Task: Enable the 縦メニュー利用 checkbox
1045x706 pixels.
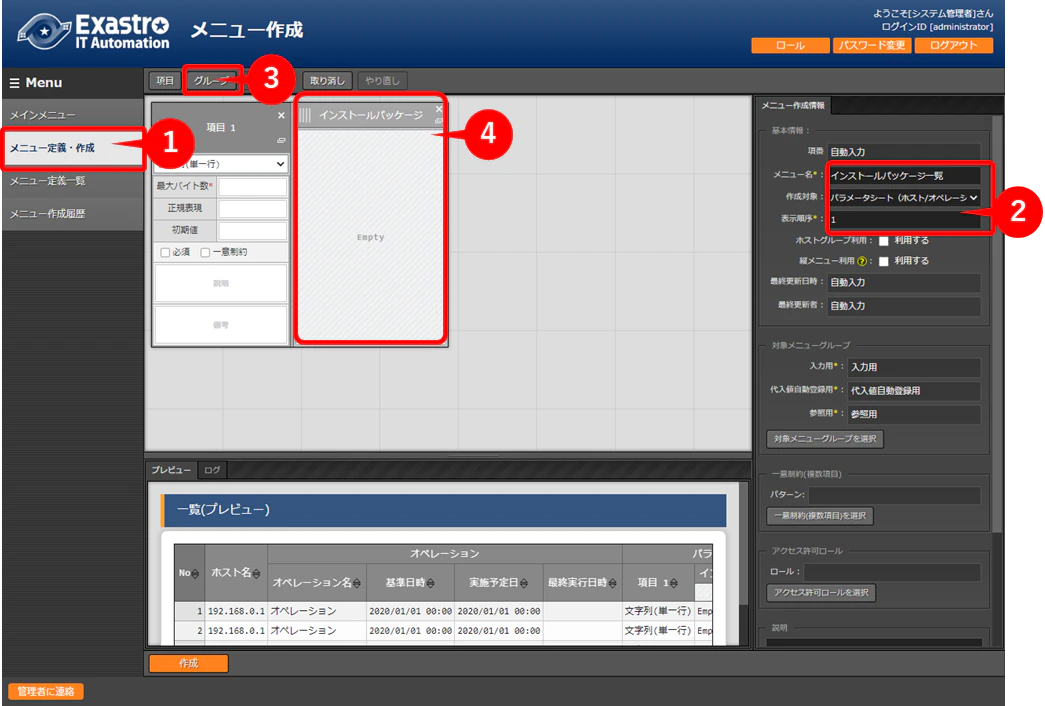Action: [884, 261]
